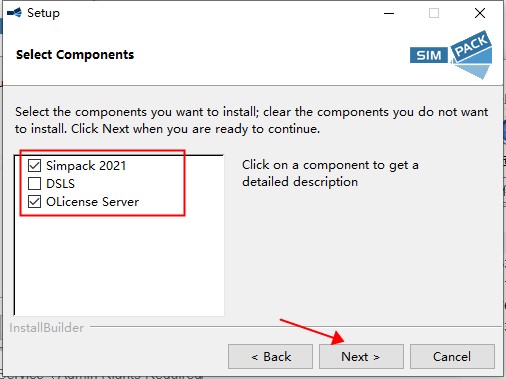Click the SIMPACK logo in the header

click(x=451, y=55)
